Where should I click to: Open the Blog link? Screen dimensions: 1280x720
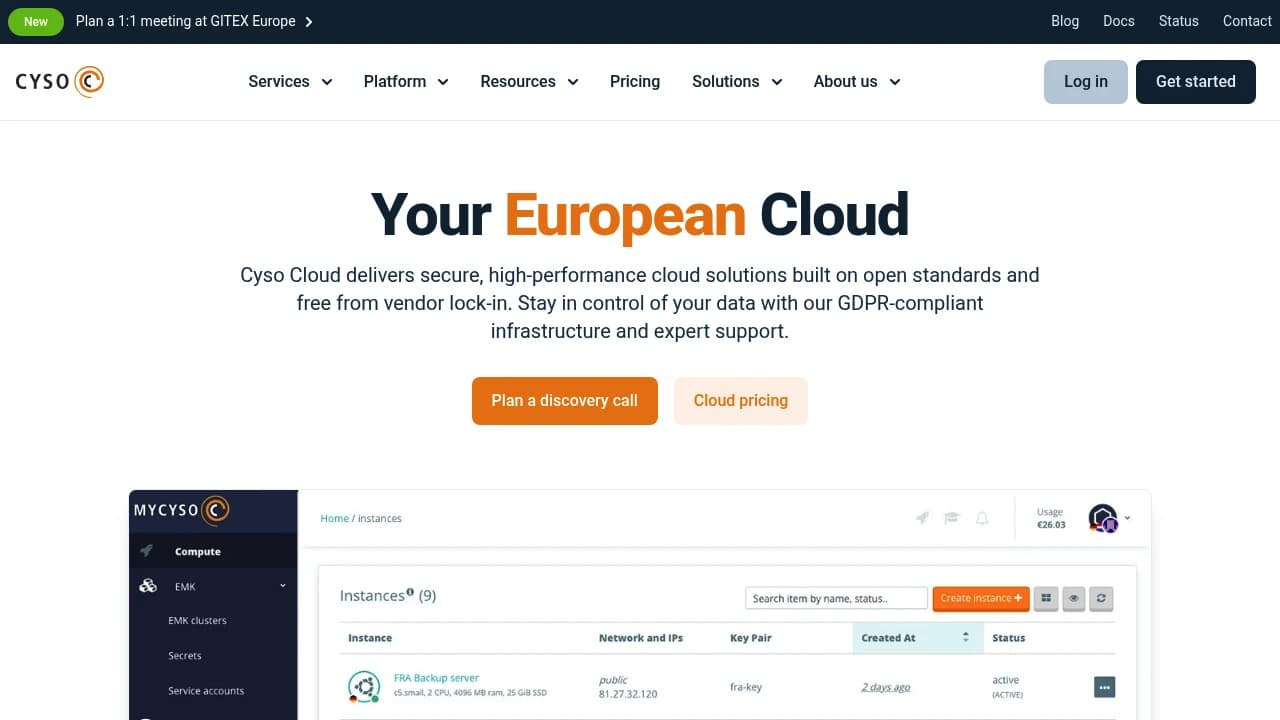(1065, 21)
